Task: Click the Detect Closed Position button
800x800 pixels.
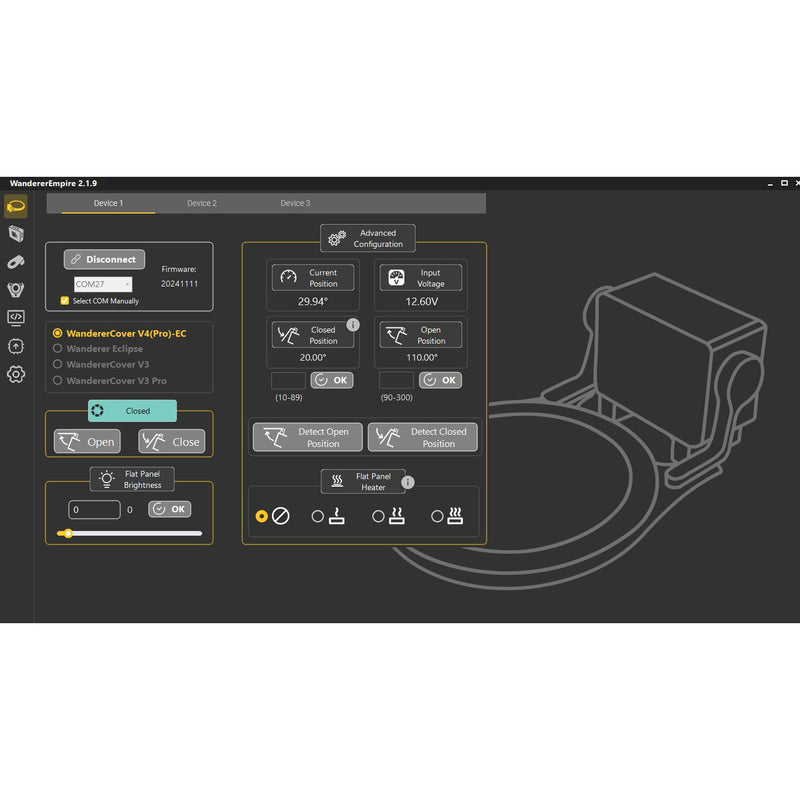Action: pos(423,437)
